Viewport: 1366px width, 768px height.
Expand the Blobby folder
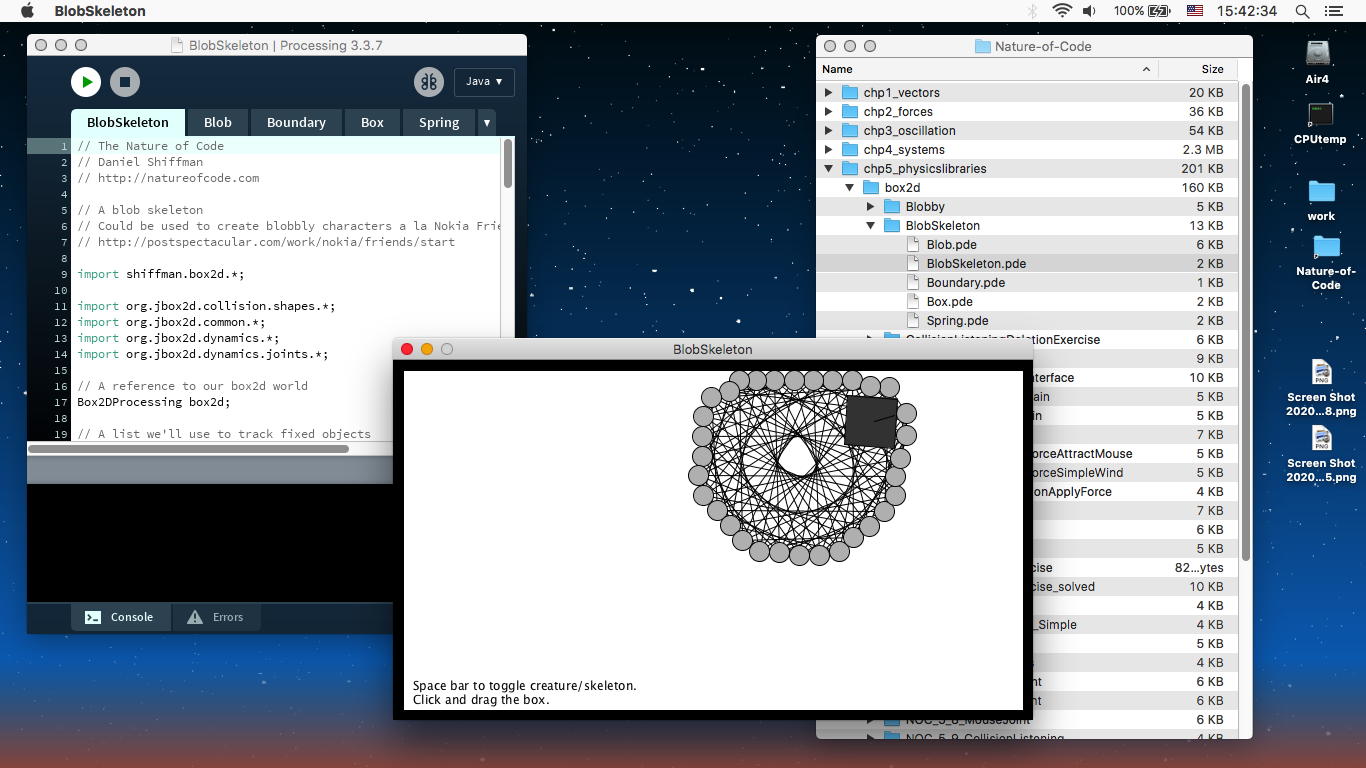pyautogui.click(x=870, y=207)
